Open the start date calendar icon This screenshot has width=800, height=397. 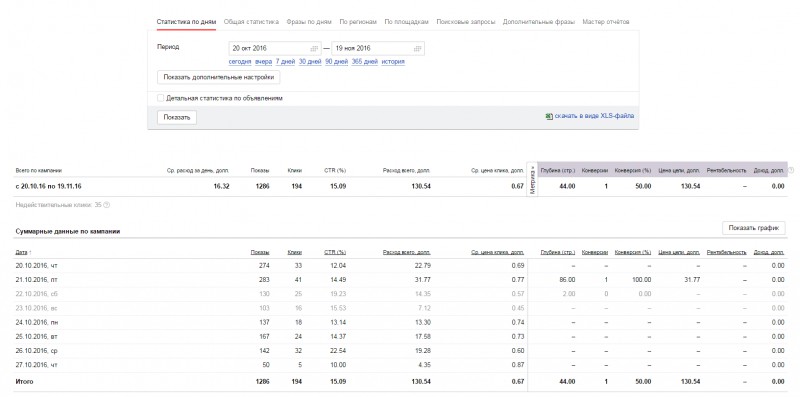tap(314, 48)
